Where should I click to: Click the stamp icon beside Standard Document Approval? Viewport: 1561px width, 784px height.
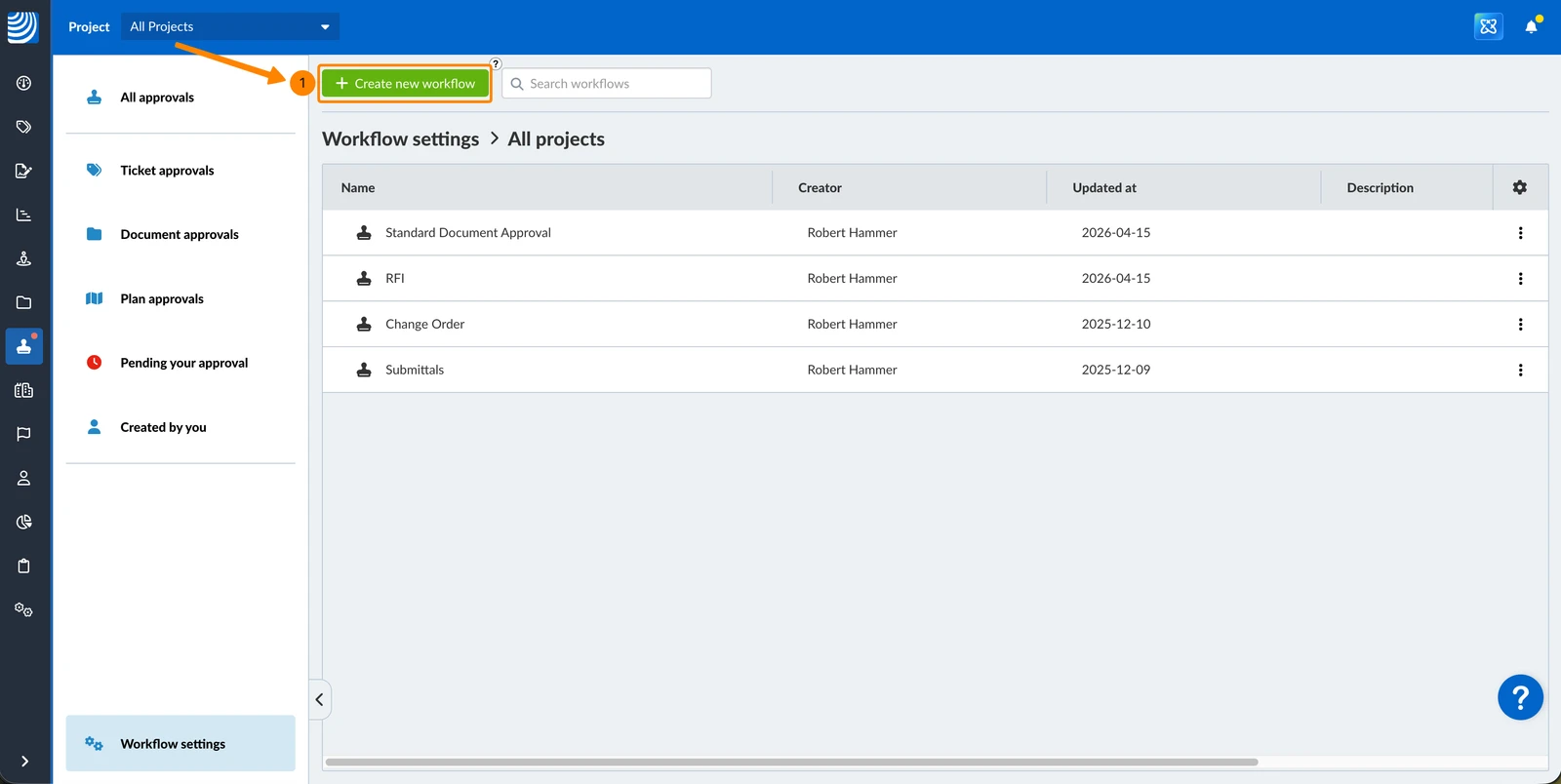364,233
